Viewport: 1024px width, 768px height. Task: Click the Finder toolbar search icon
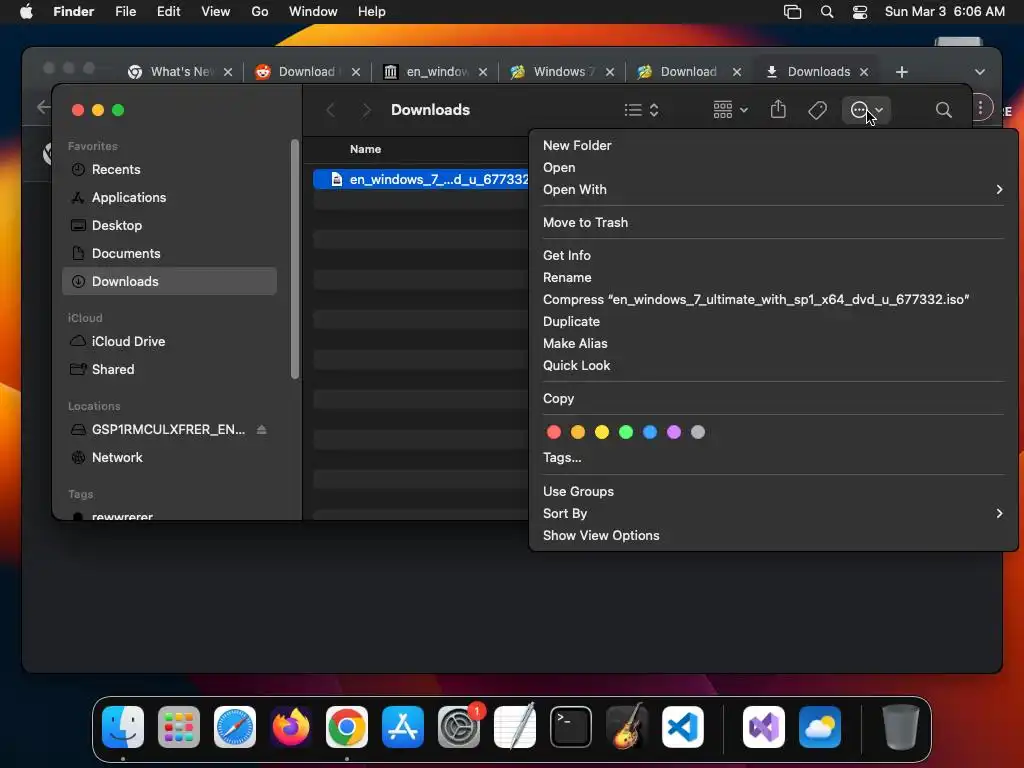point(943,110)
